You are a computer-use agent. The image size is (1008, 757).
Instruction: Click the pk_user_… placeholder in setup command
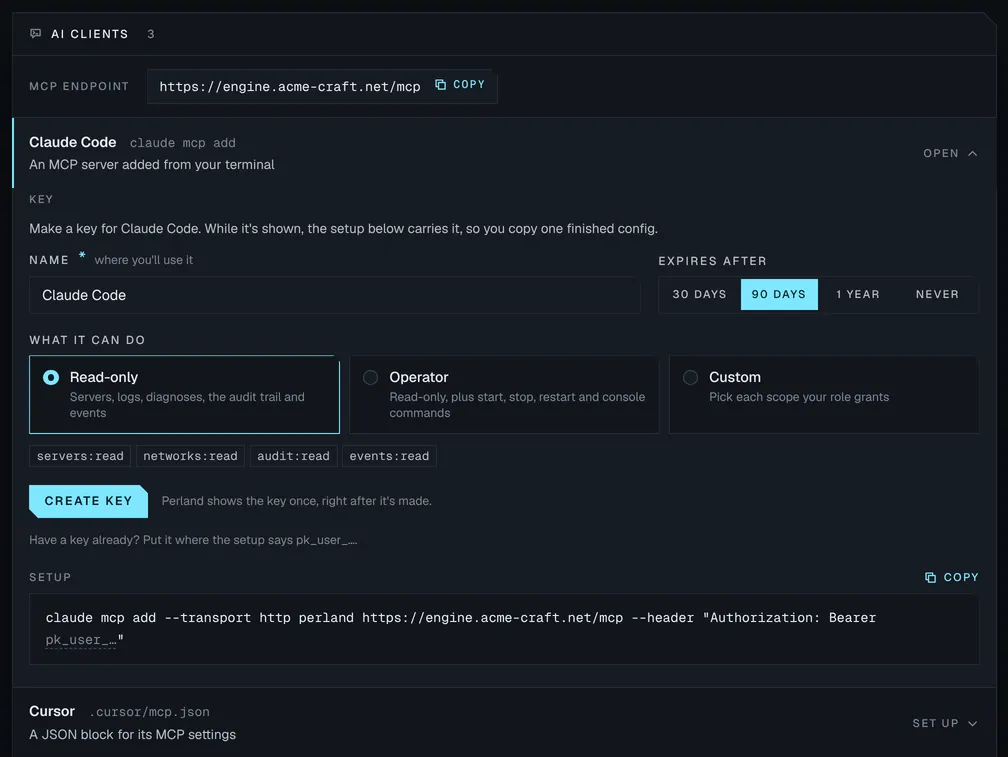point(81,640)
